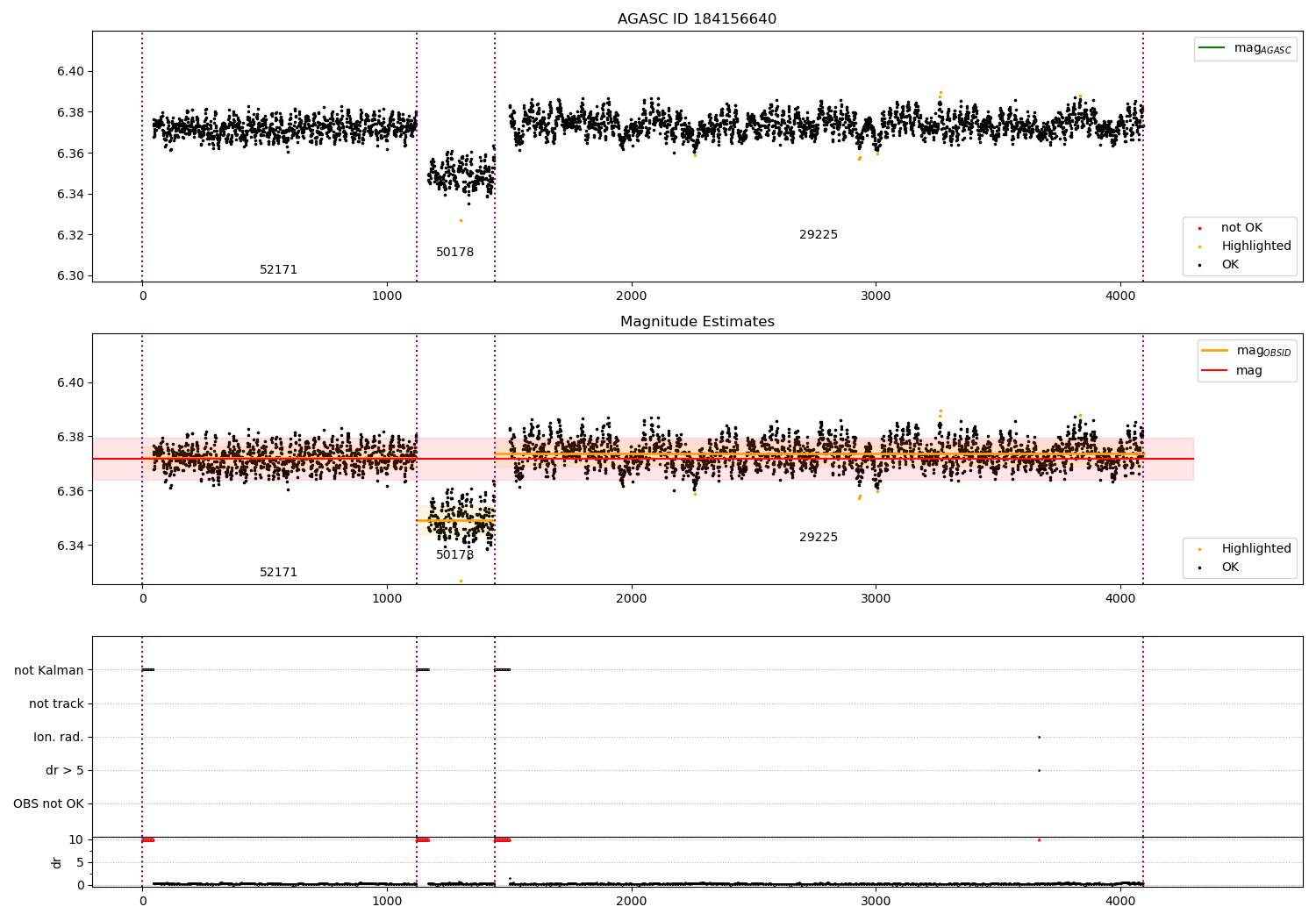Image resolution: width=1316 pixels, height=921 pixels.
Task: Click the obsid label 50178 in the top plot
Action: 454,252
